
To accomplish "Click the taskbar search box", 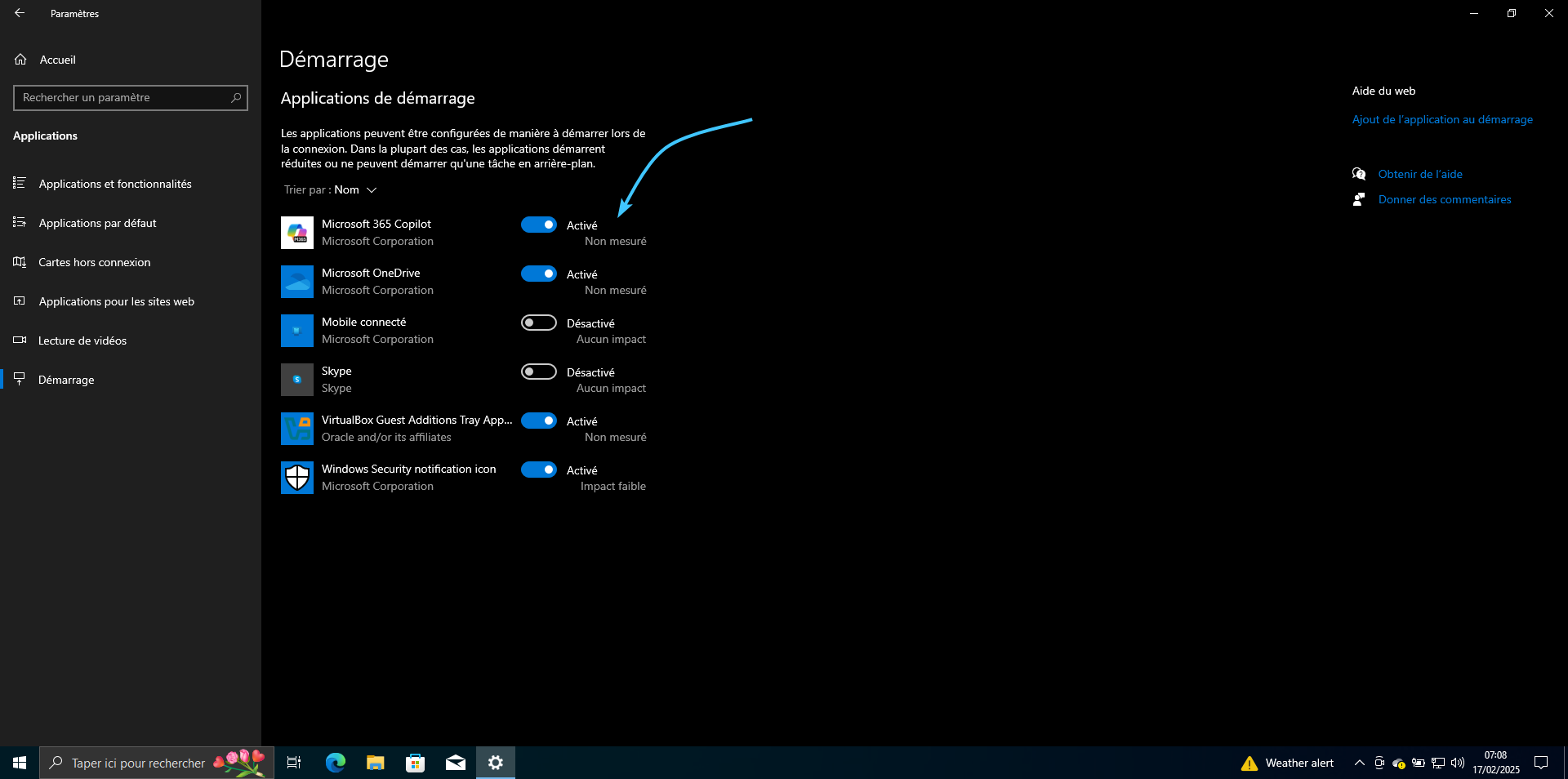I will [157, 763].
